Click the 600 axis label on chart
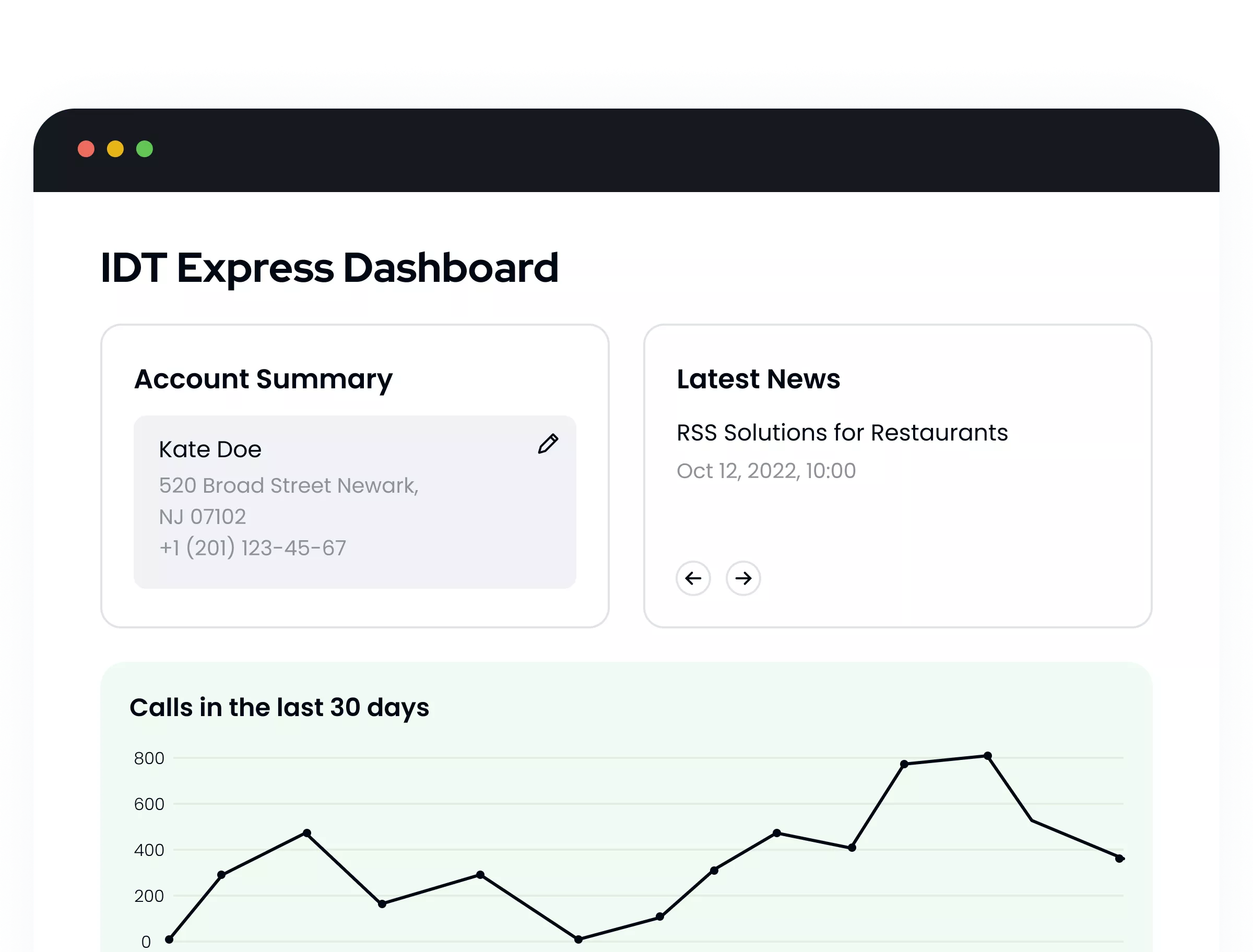Viewport: 1253px width, 952px height. click(x=149, y=804)
